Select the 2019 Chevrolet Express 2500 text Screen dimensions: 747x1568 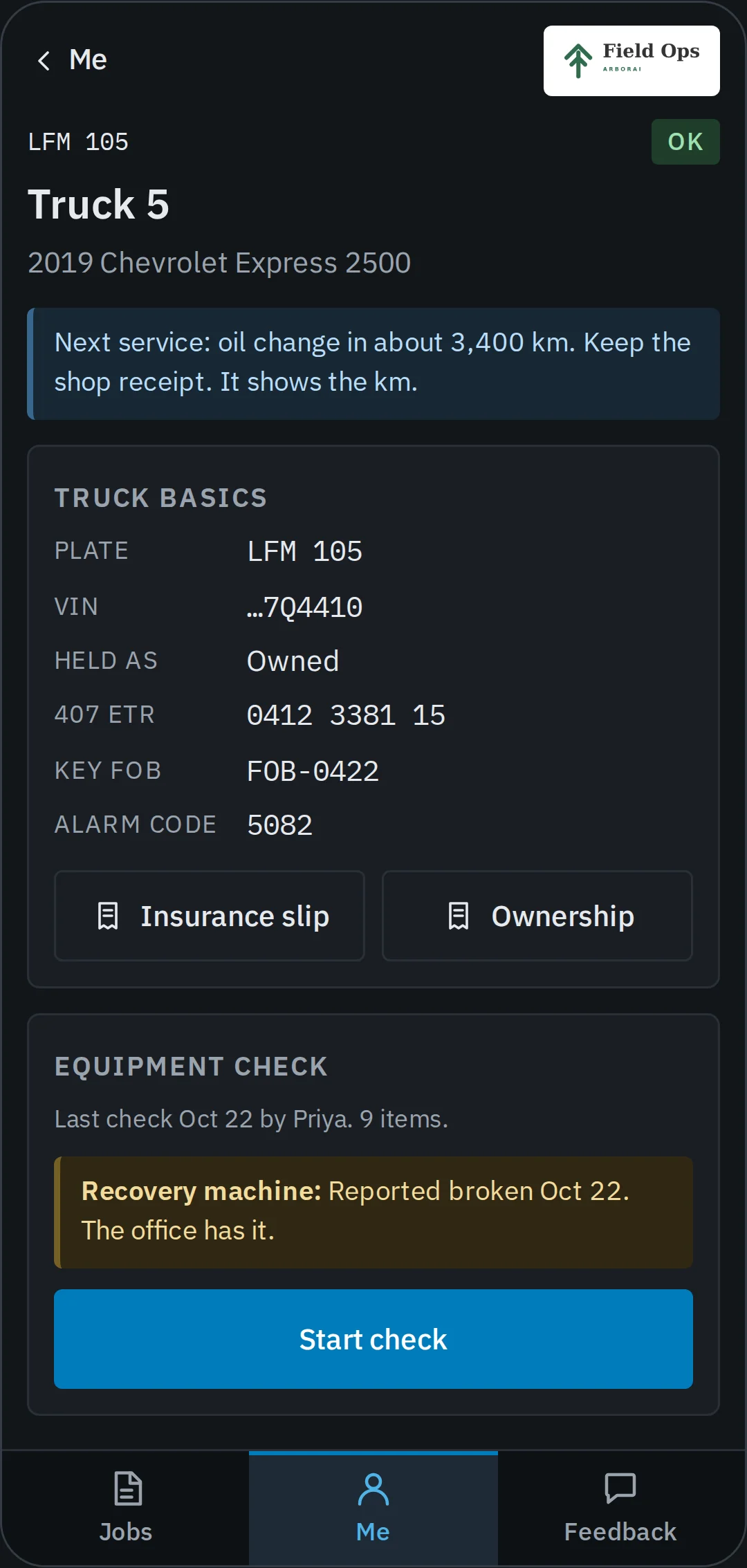(219, 263)
